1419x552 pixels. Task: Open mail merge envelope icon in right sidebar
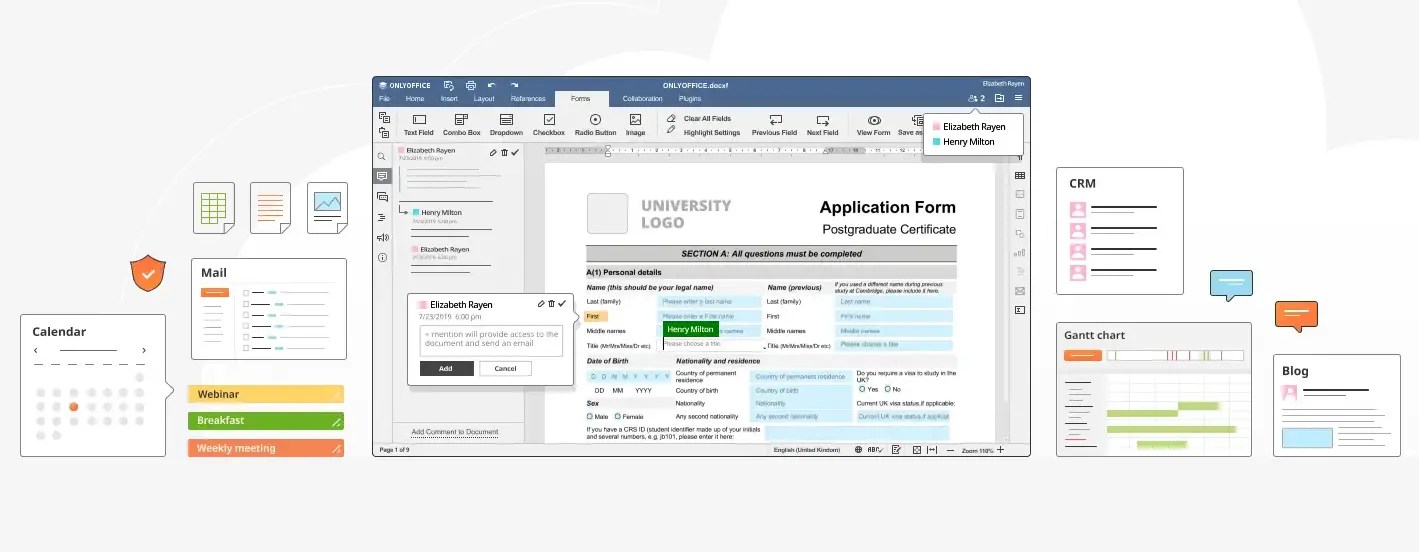[1020, 291]
